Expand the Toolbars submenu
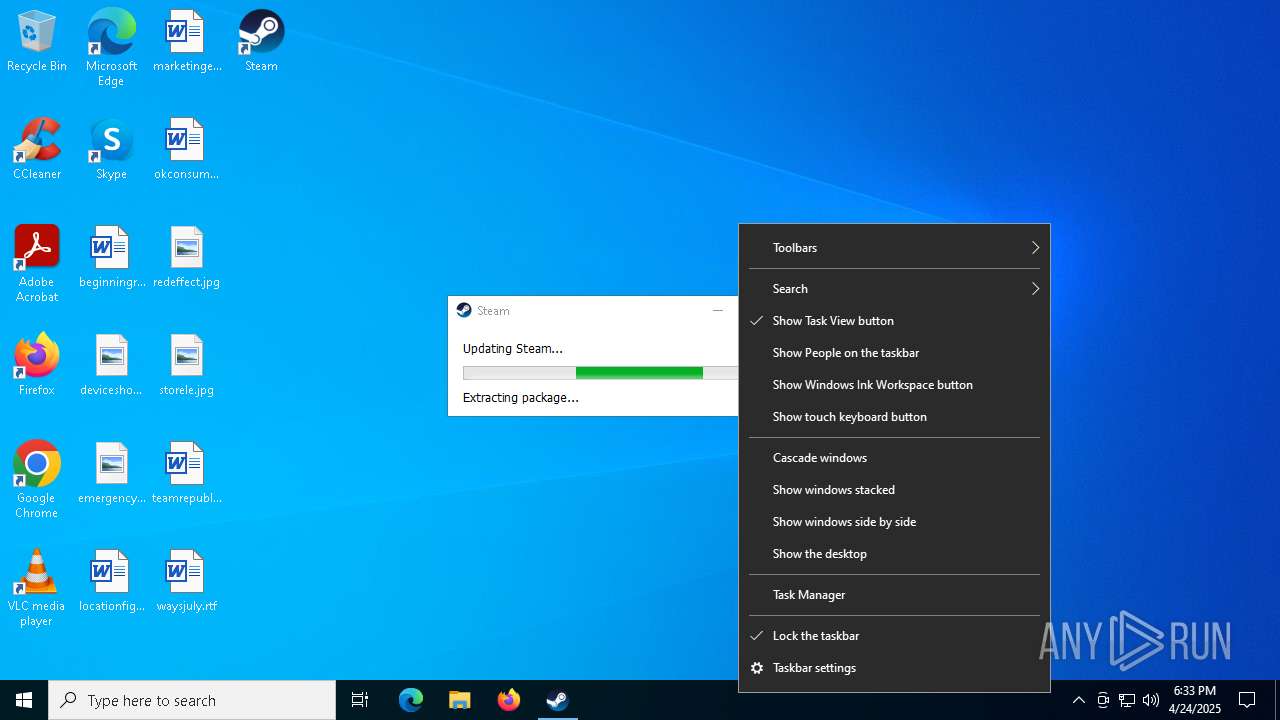Screen dimensions: 1280x720 894,248
